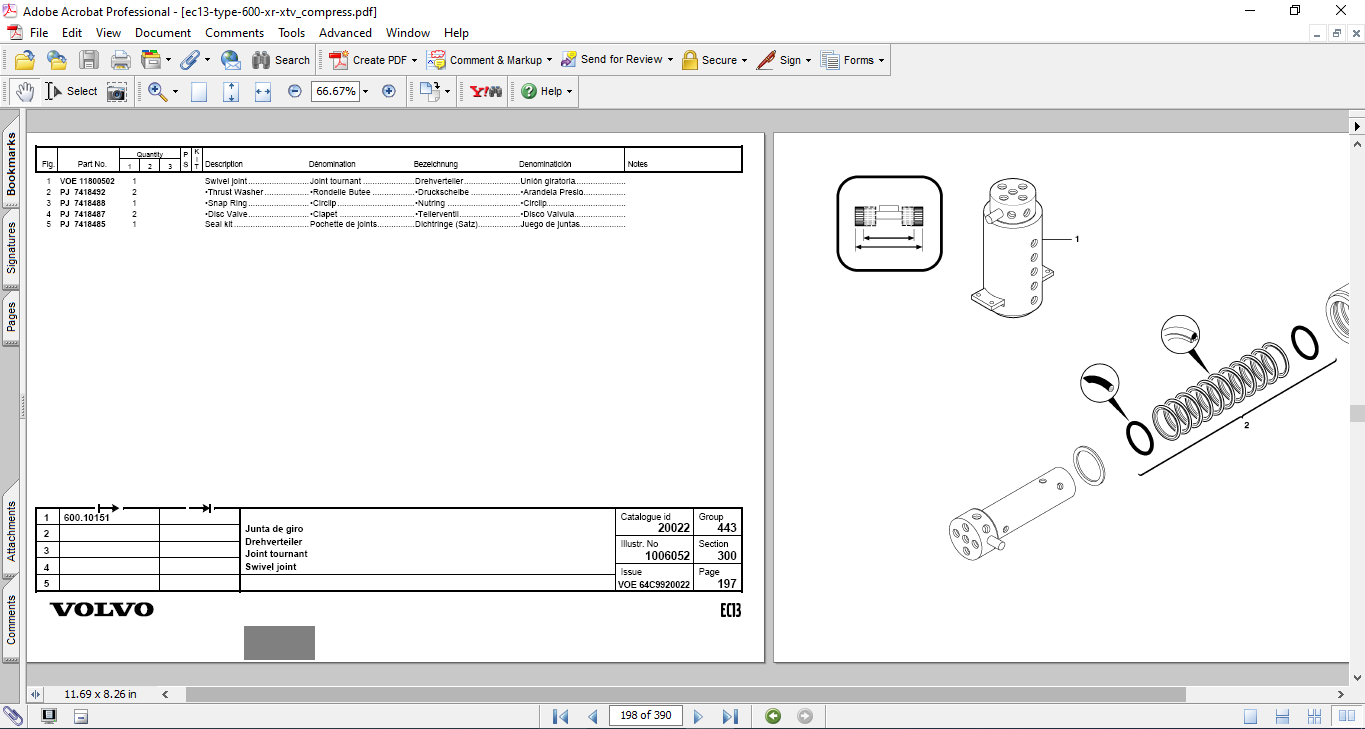The image size is (1365, 729).
Task: Click the Yahoo search toolbar icon
Action: click(x=486, y=91)
